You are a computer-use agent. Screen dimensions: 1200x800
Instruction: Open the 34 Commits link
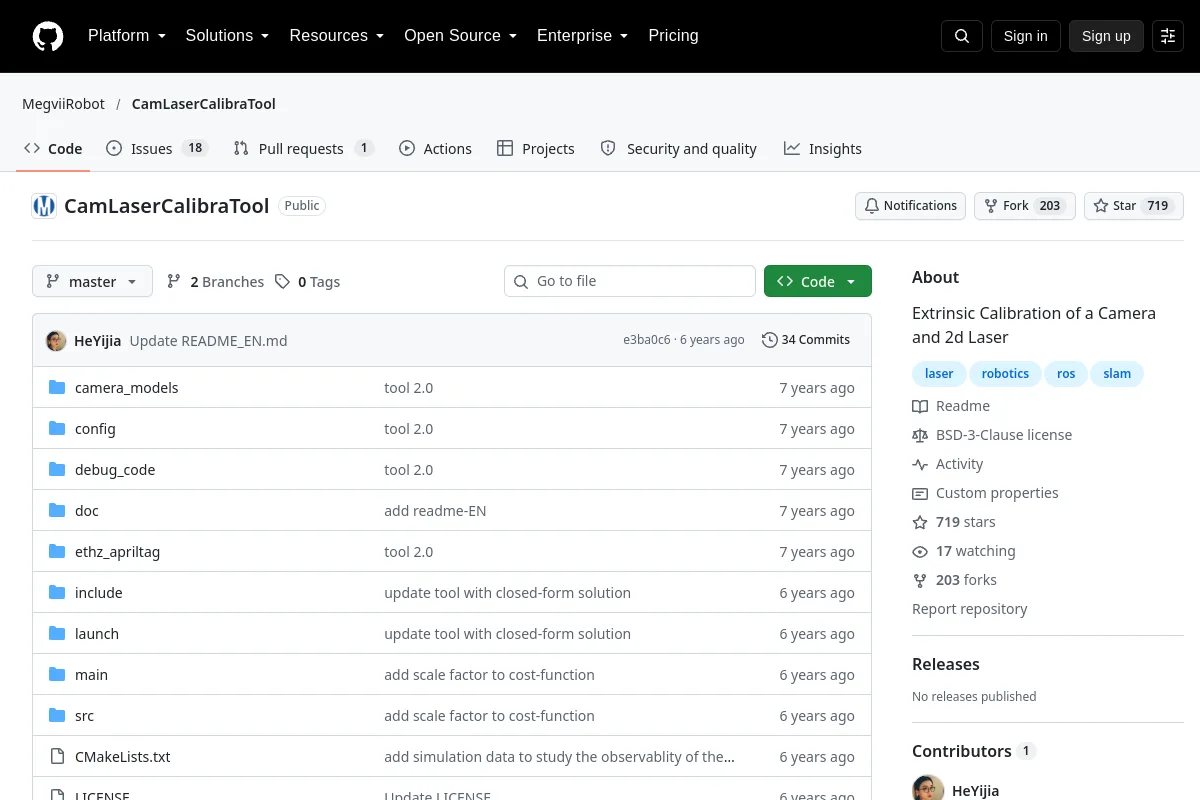806,340
